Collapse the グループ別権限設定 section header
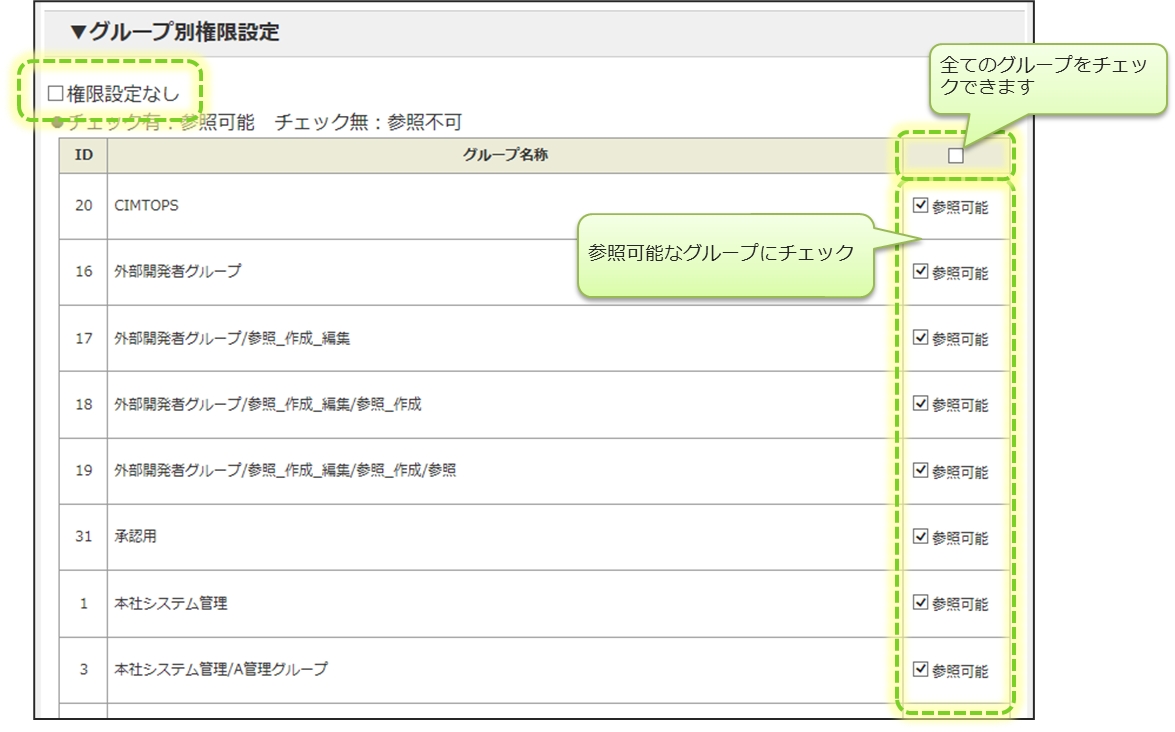1175x732 pixels. tap(174, 32)
